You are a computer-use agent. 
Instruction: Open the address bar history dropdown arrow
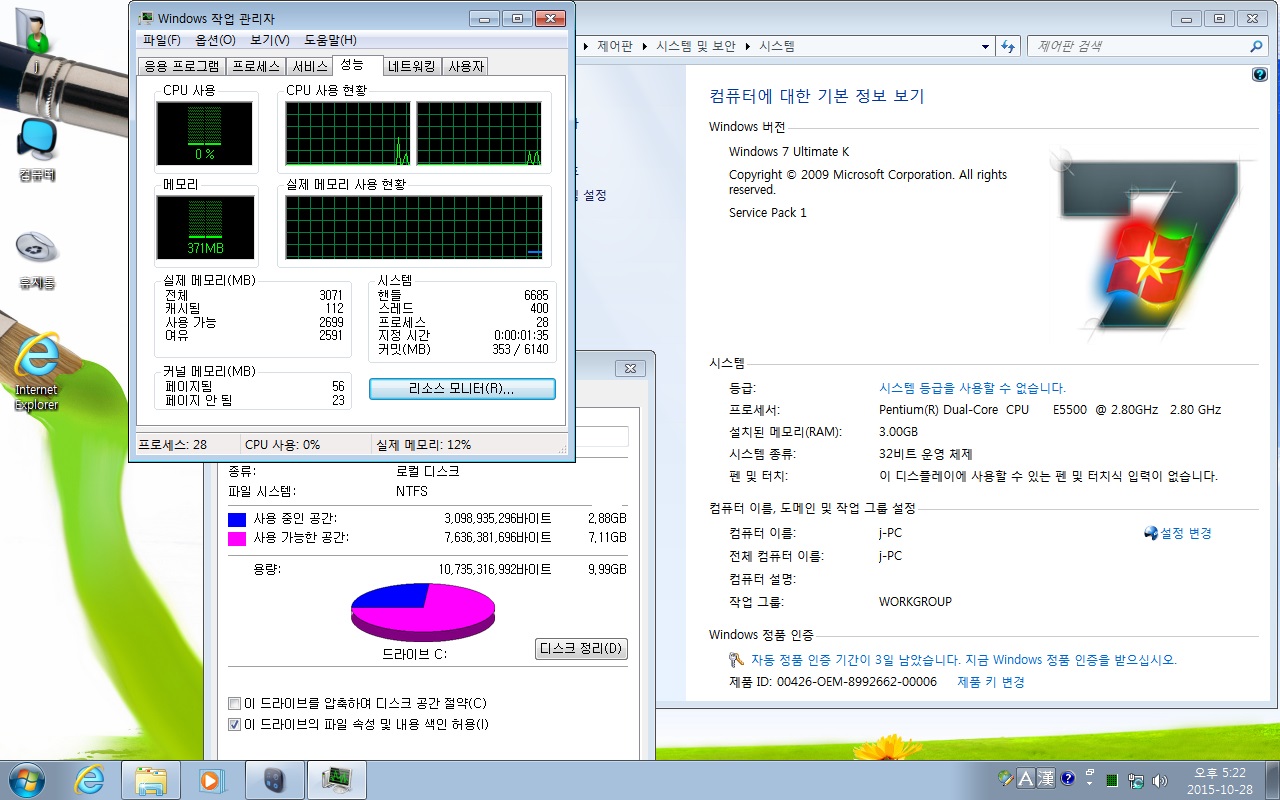point(985,46)
